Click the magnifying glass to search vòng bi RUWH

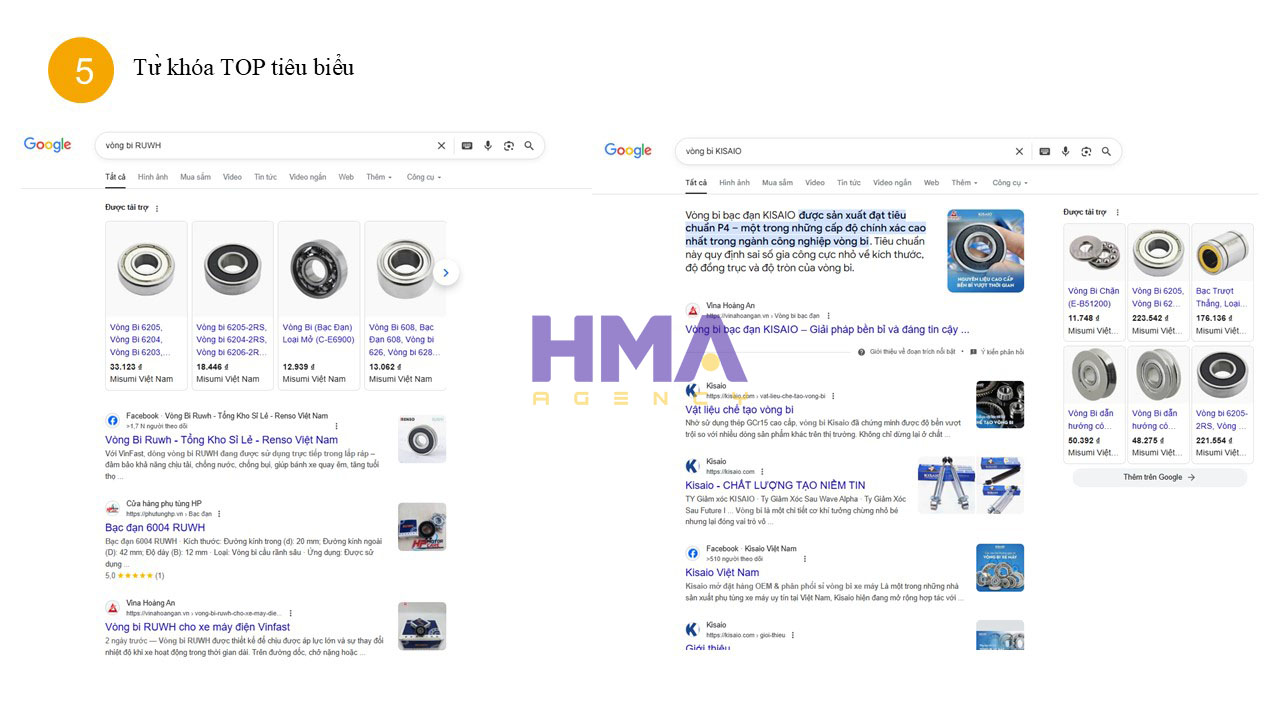point(529,145)
